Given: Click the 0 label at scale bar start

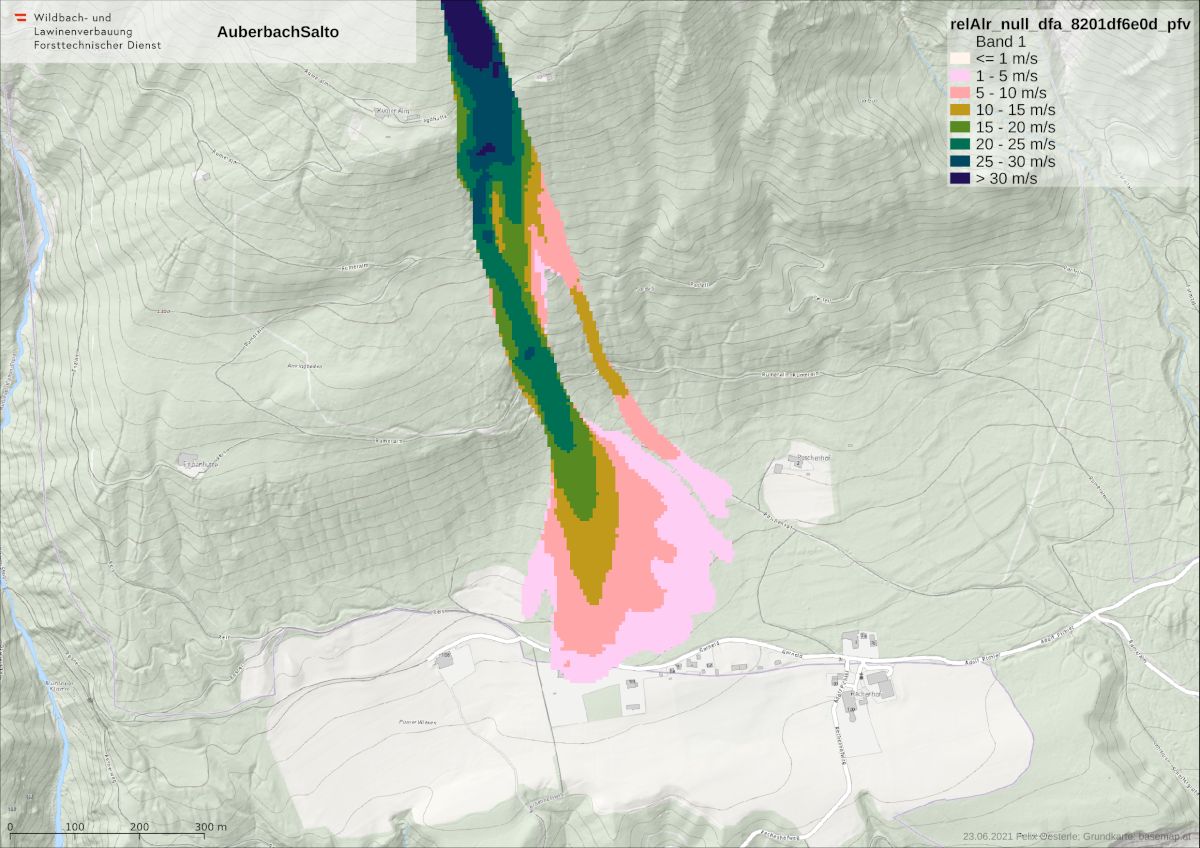Looking at the screenshot, I should 10,827.
